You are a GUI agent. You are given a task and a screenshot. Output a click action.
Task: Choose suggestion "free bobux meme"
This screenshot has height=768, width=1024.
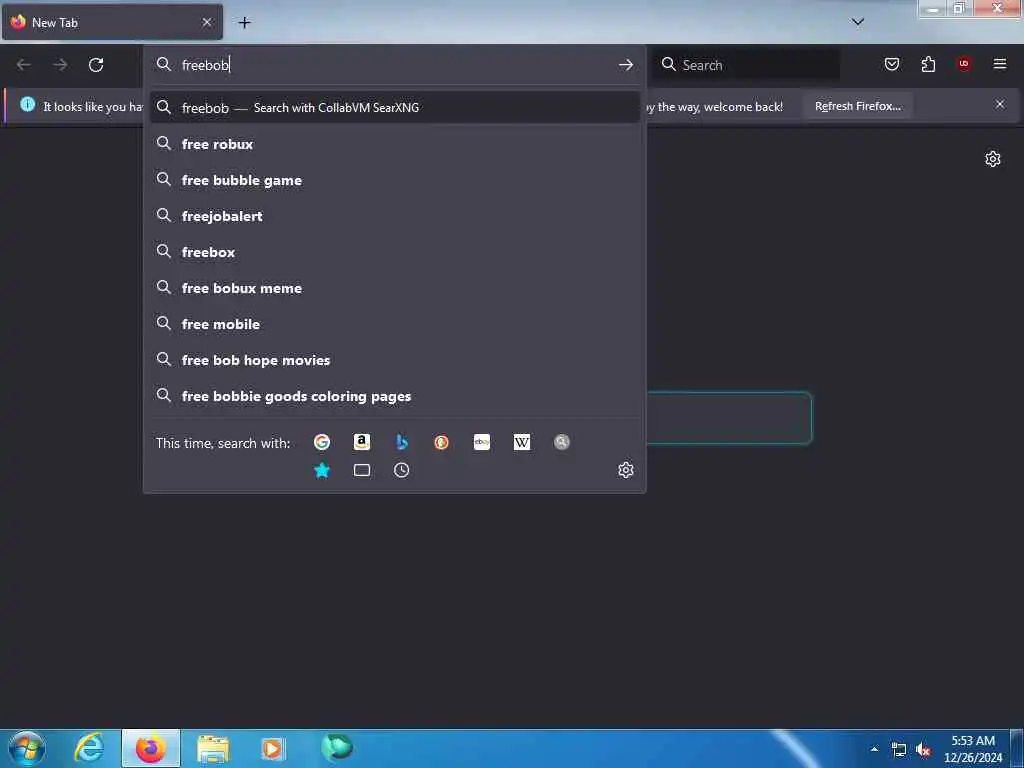click(x=394, y=288)
